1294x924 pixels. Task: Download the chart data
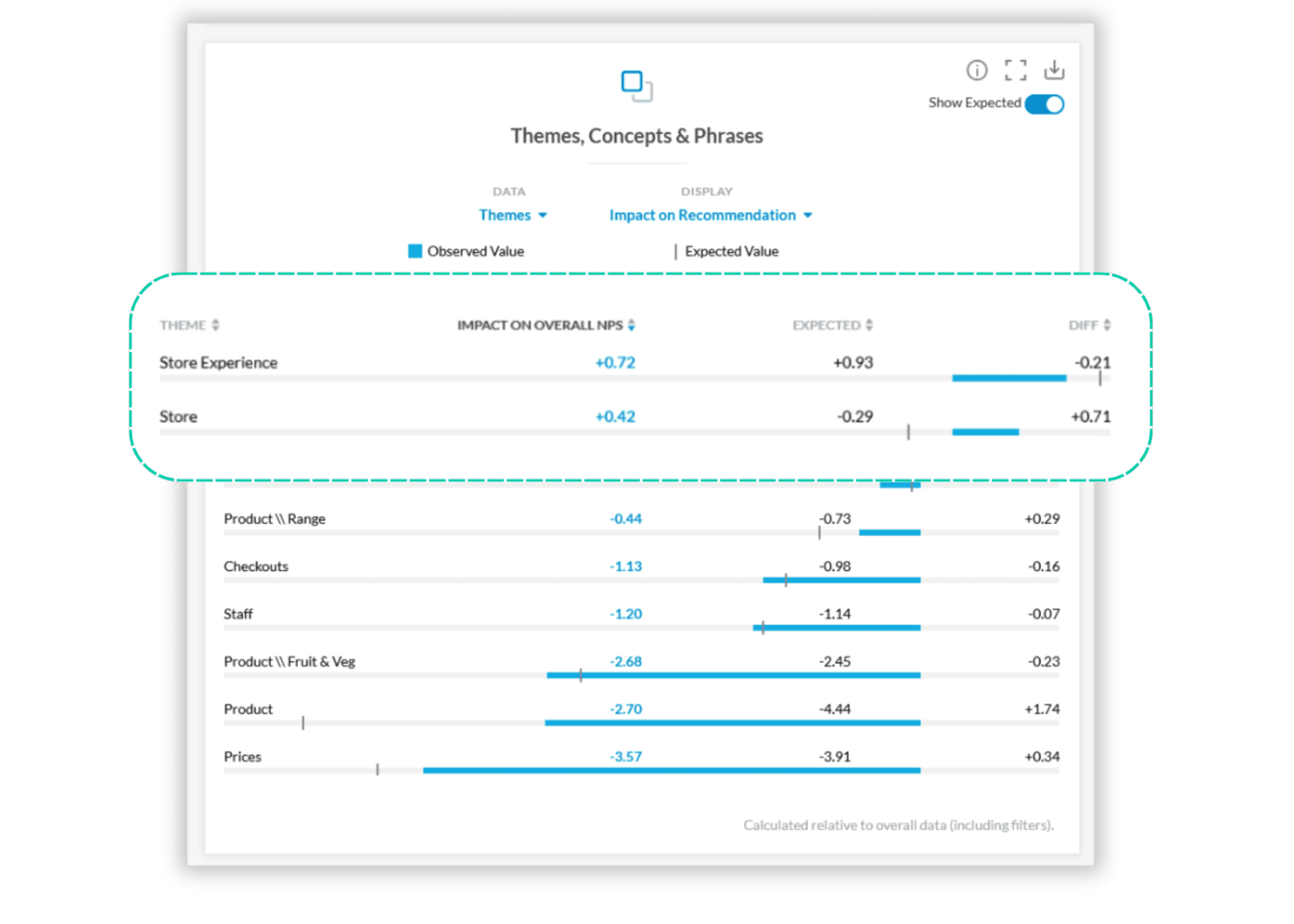pyautogui.click(x=1053, y=70)
